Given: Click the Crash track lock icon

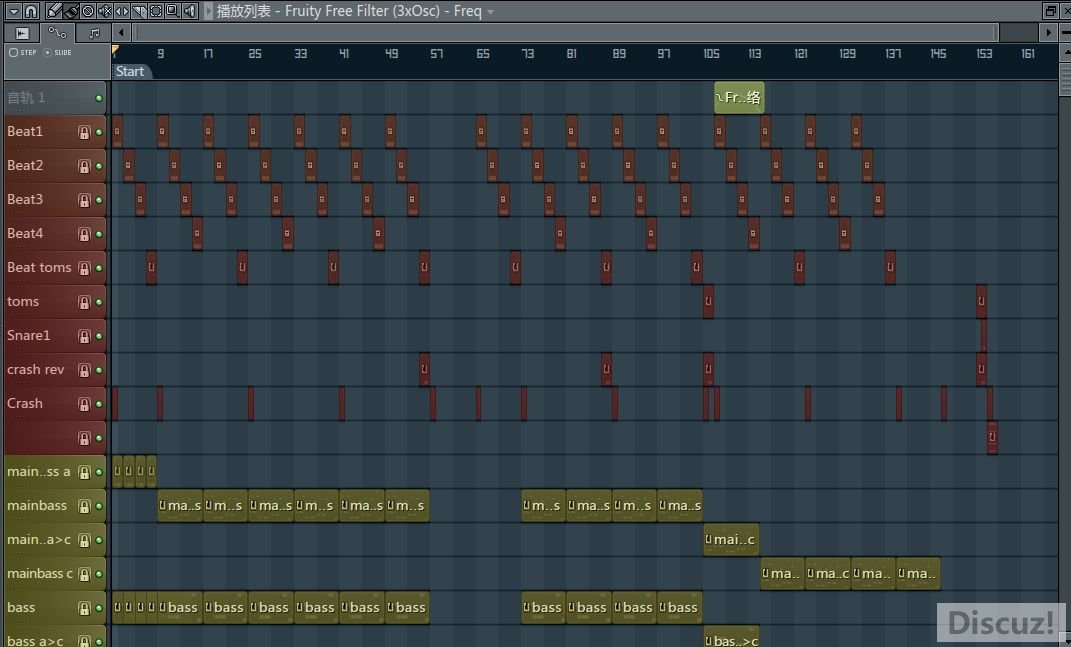Looking at the screenshot, I should pyautogui.click(x=84, y=404).
